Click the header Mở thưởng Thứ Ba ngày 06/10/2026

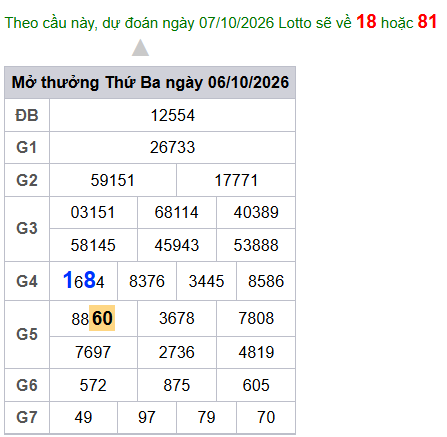click(150, 82)
